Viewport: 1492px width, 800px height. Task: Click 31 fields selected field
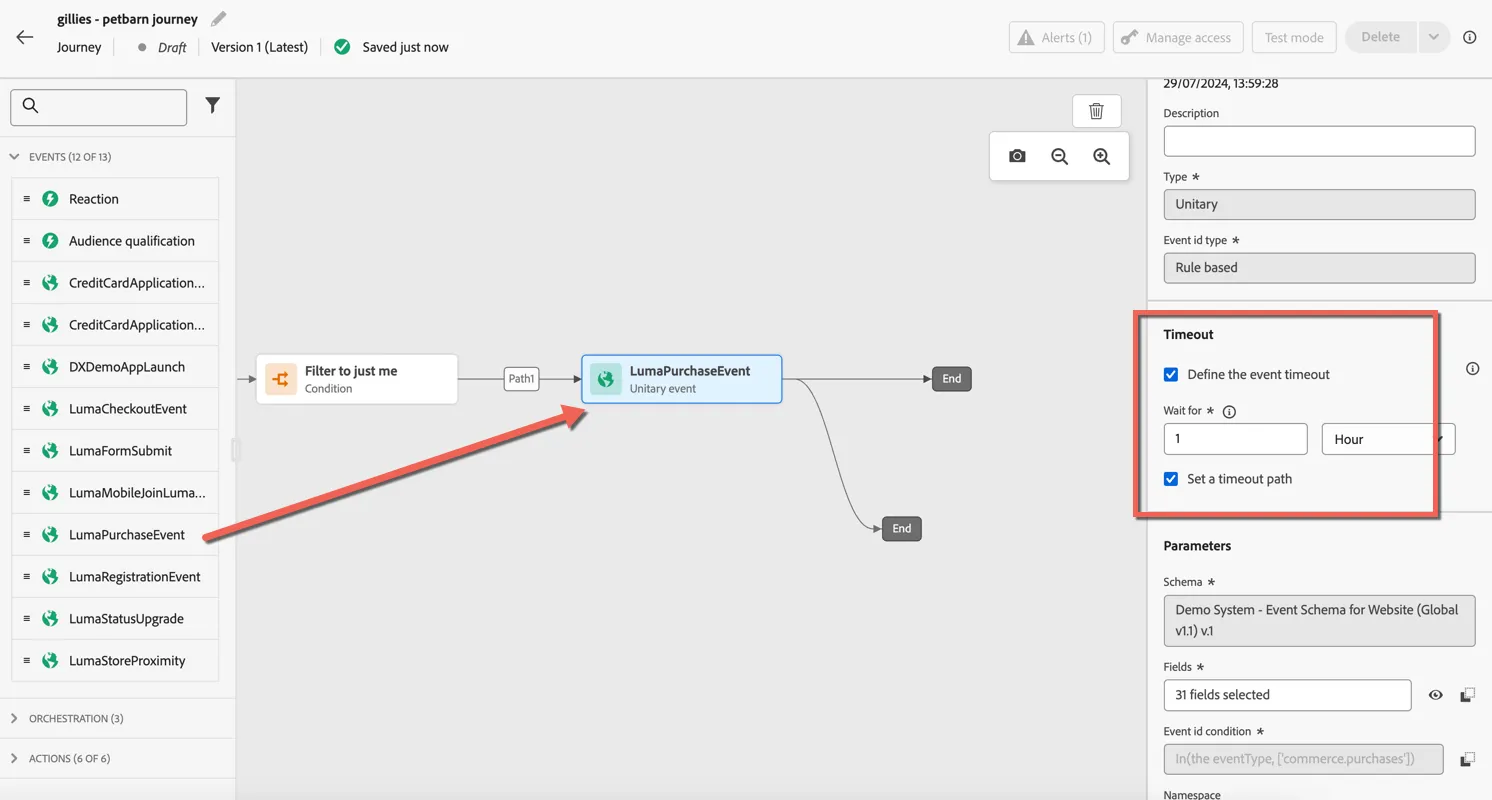[1287, 695]
